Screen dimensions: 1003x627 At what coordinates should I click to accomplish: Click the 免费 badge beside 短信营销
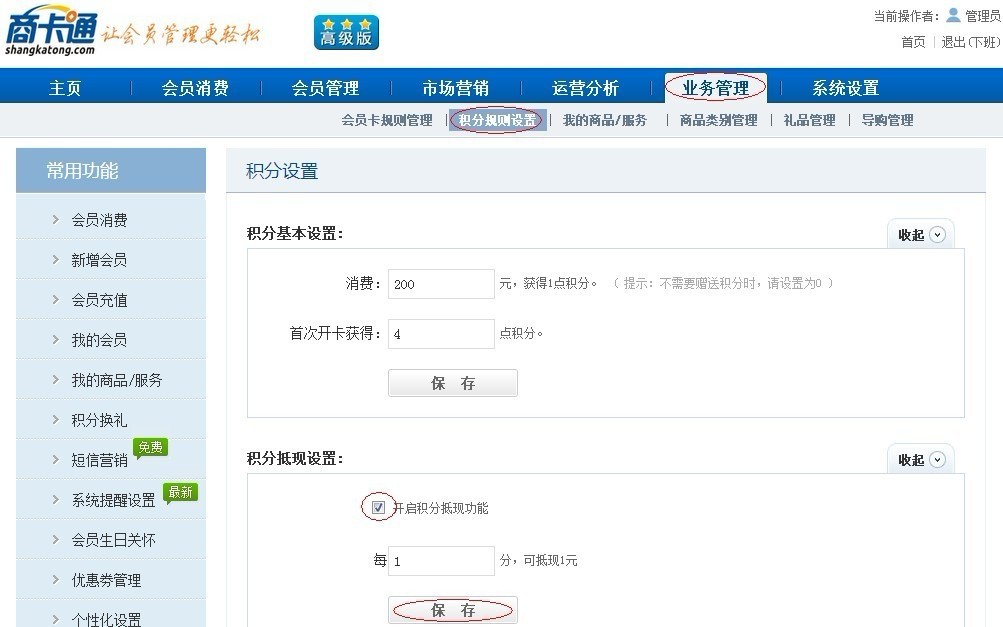click(151, 448)
